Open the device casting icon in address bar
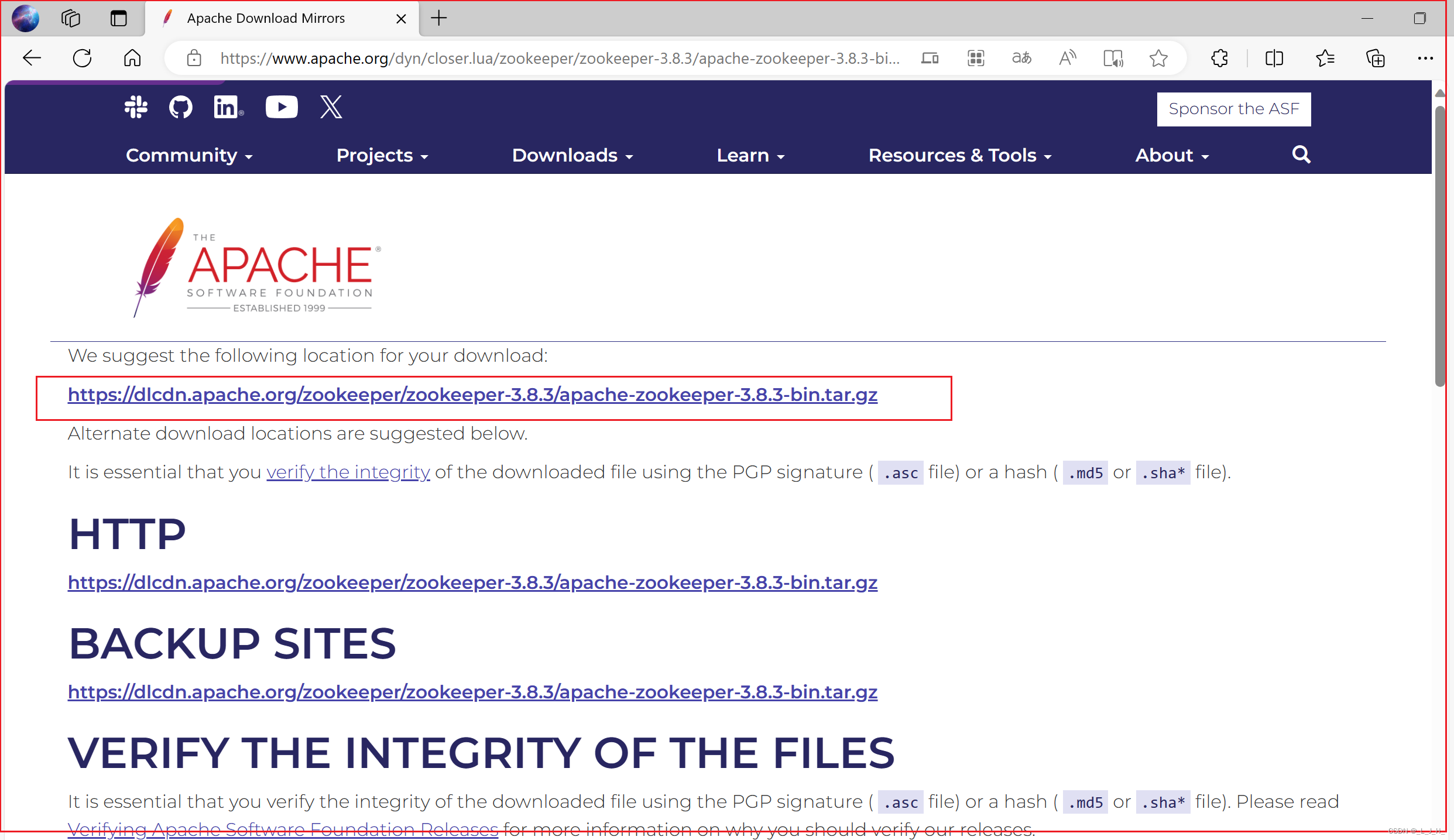The image size is (1454, 840). [x=930, y=58]
